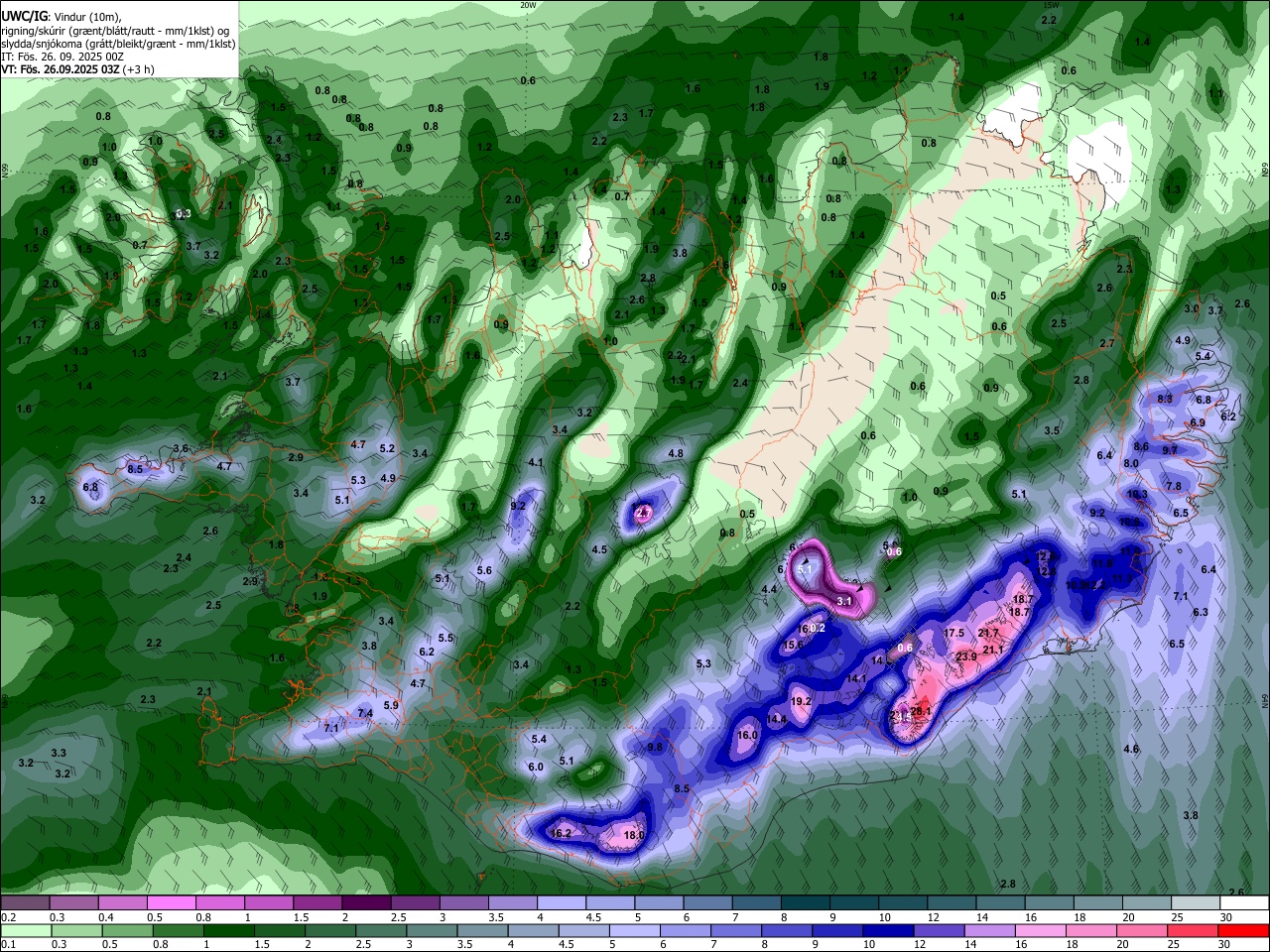Click the 7.4 precipitation value on the map

pyautogui.click(x=365, y=713)
